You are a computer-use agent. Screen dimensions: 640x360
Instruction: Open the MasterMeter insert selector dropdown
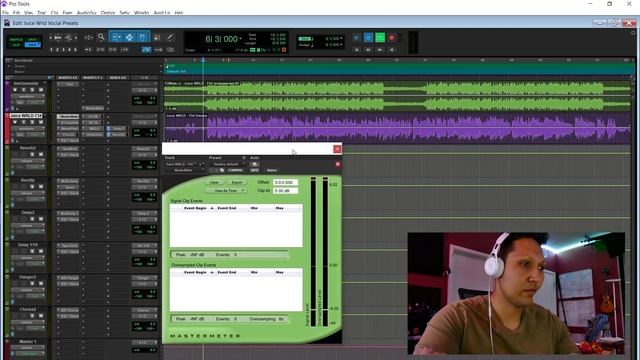184,170
